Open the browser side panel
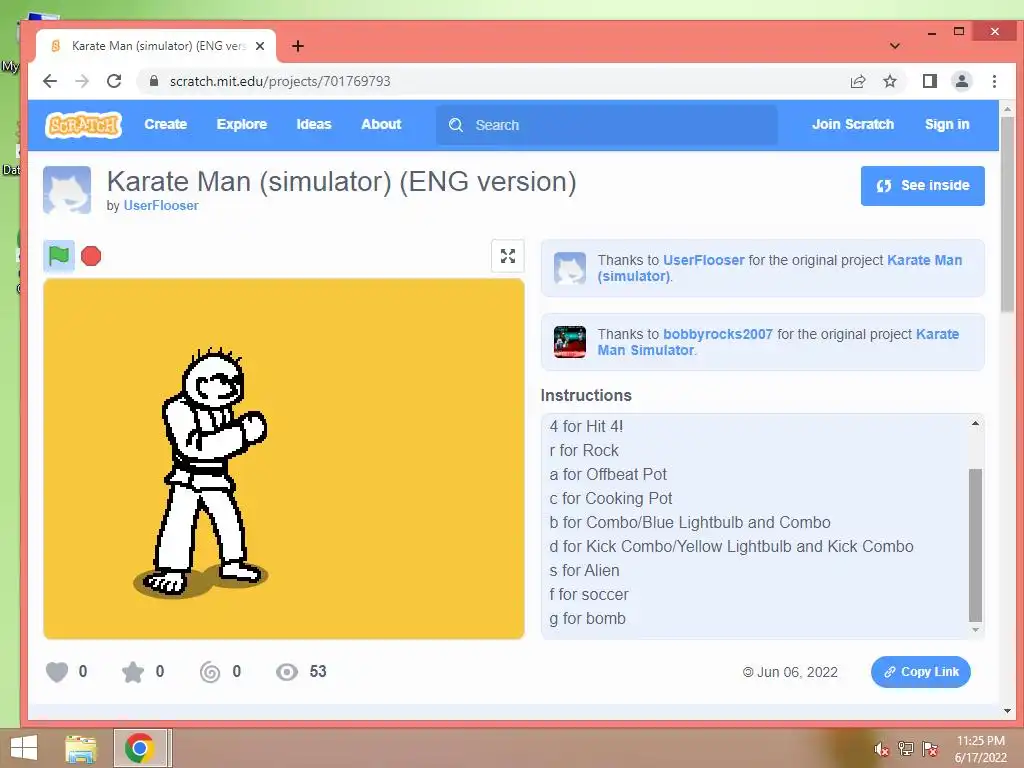This screenshot has width=1024, height=768. (x=929, y=81)
